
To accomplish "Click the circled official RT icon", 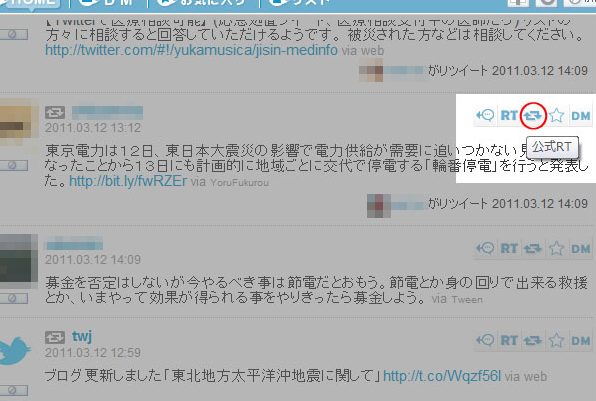I will pos(533,116).
